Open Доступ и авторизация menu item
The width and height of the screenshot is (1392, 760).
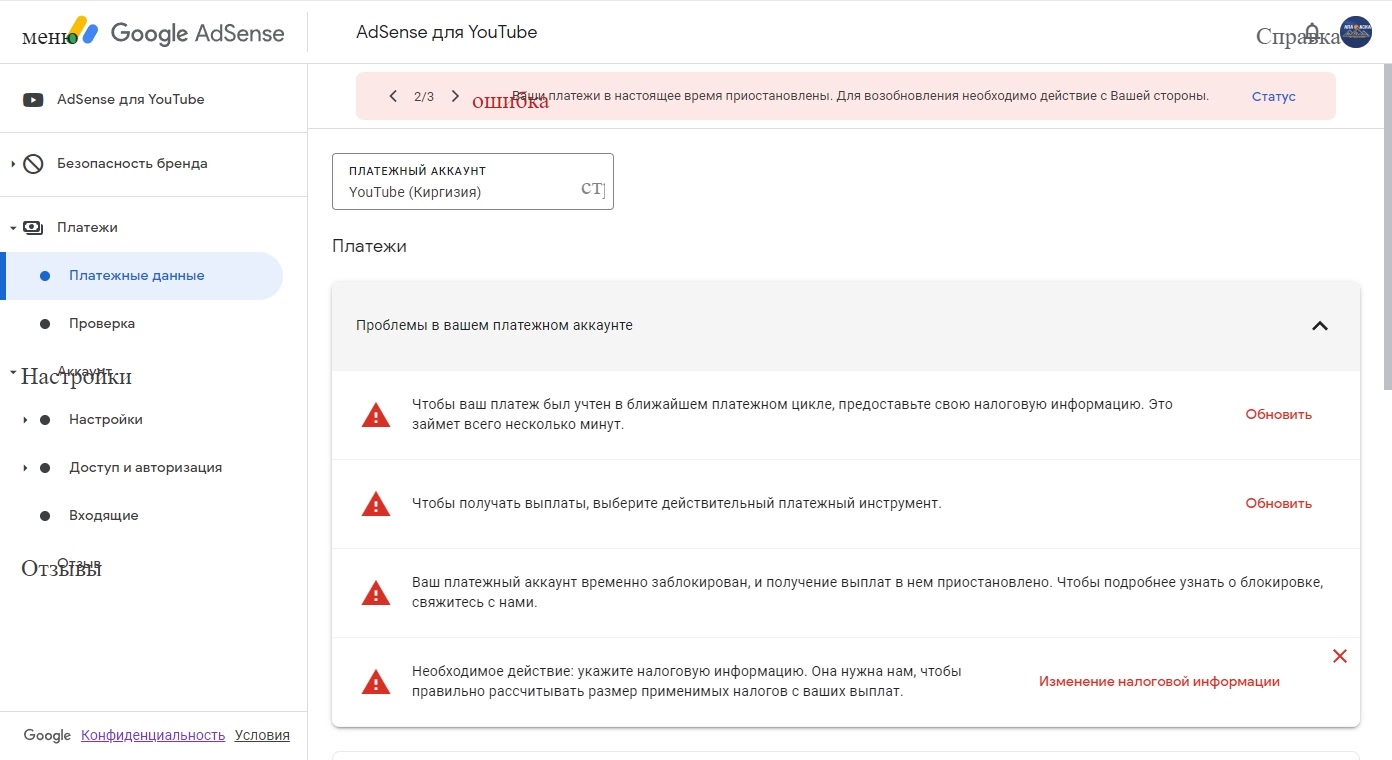tap(142, 468)
